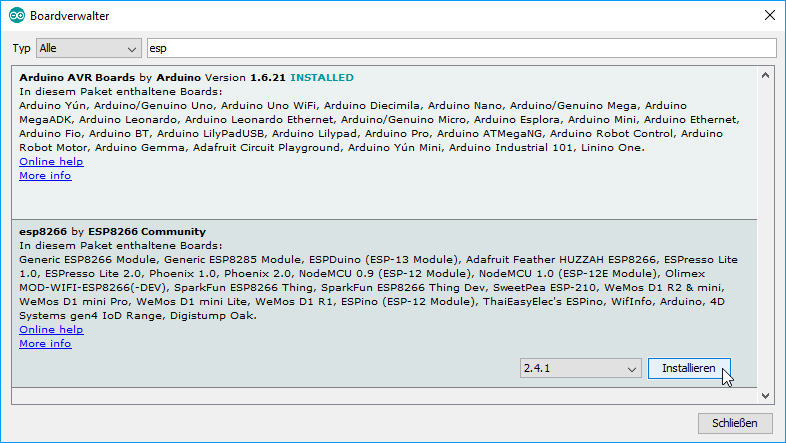The width and height of the screenshot is (786, 443).
Task: Open Online help for Arduino AVR Boards
Action: pos(51,161)
